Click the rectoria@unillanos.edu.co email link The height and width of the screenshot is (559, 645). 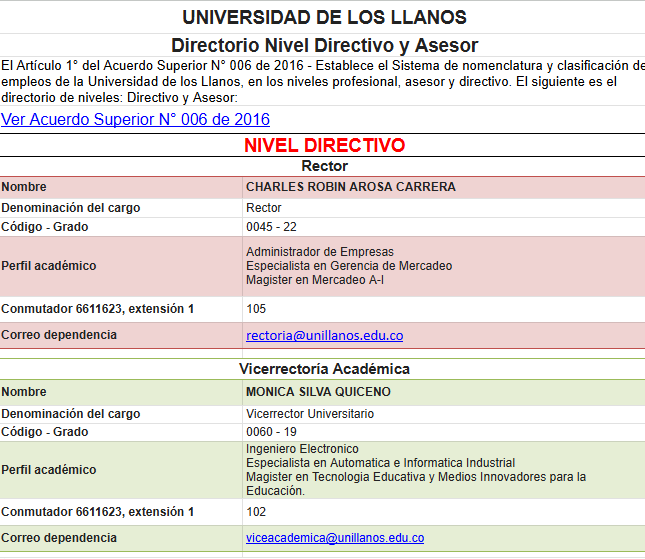tap(324, 336)
